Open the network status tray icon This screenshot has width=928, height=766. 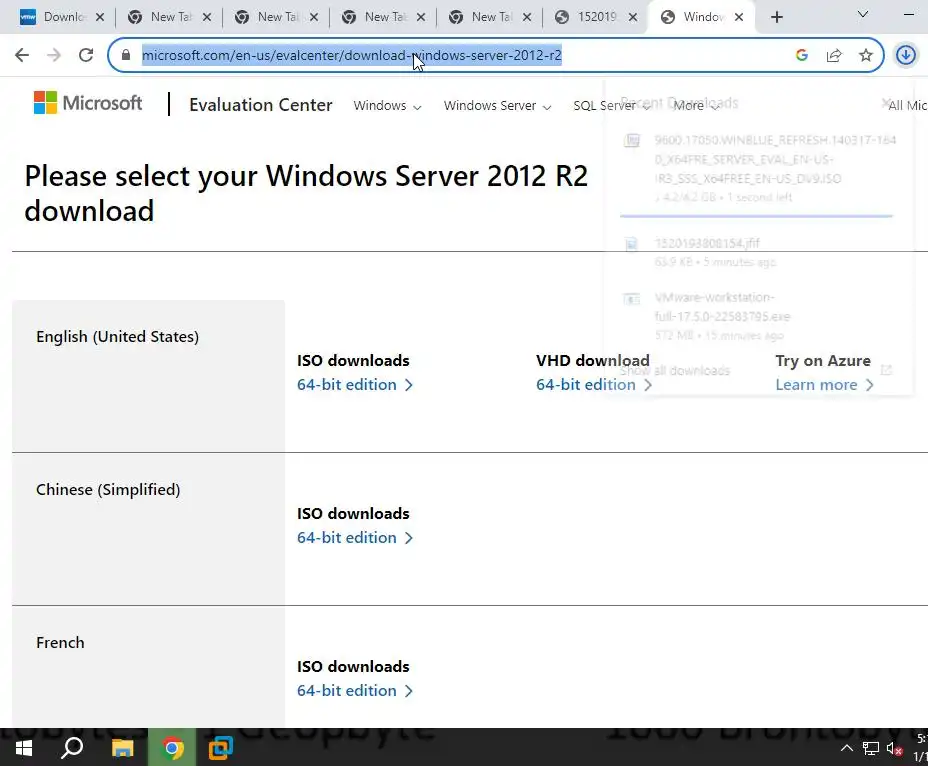point(871,749)
